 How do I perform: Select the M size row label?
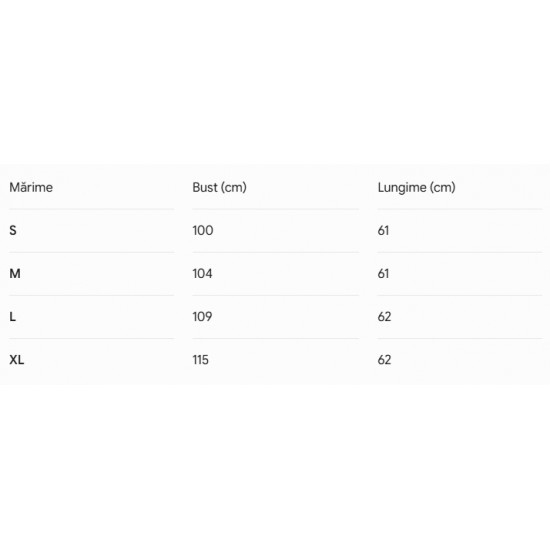15,274
